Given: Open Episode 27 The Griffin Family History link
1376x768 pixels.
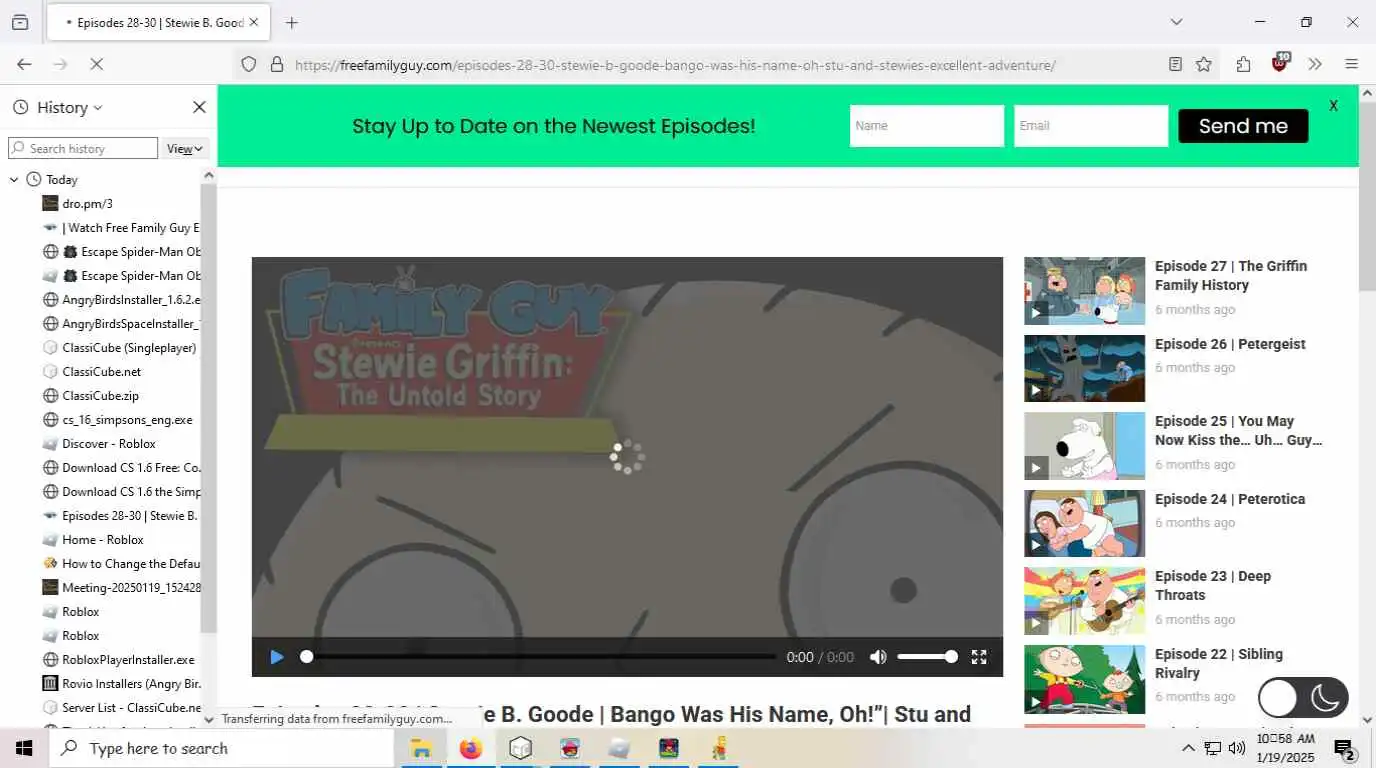Looking at the screenshot, I should 1231,275.
